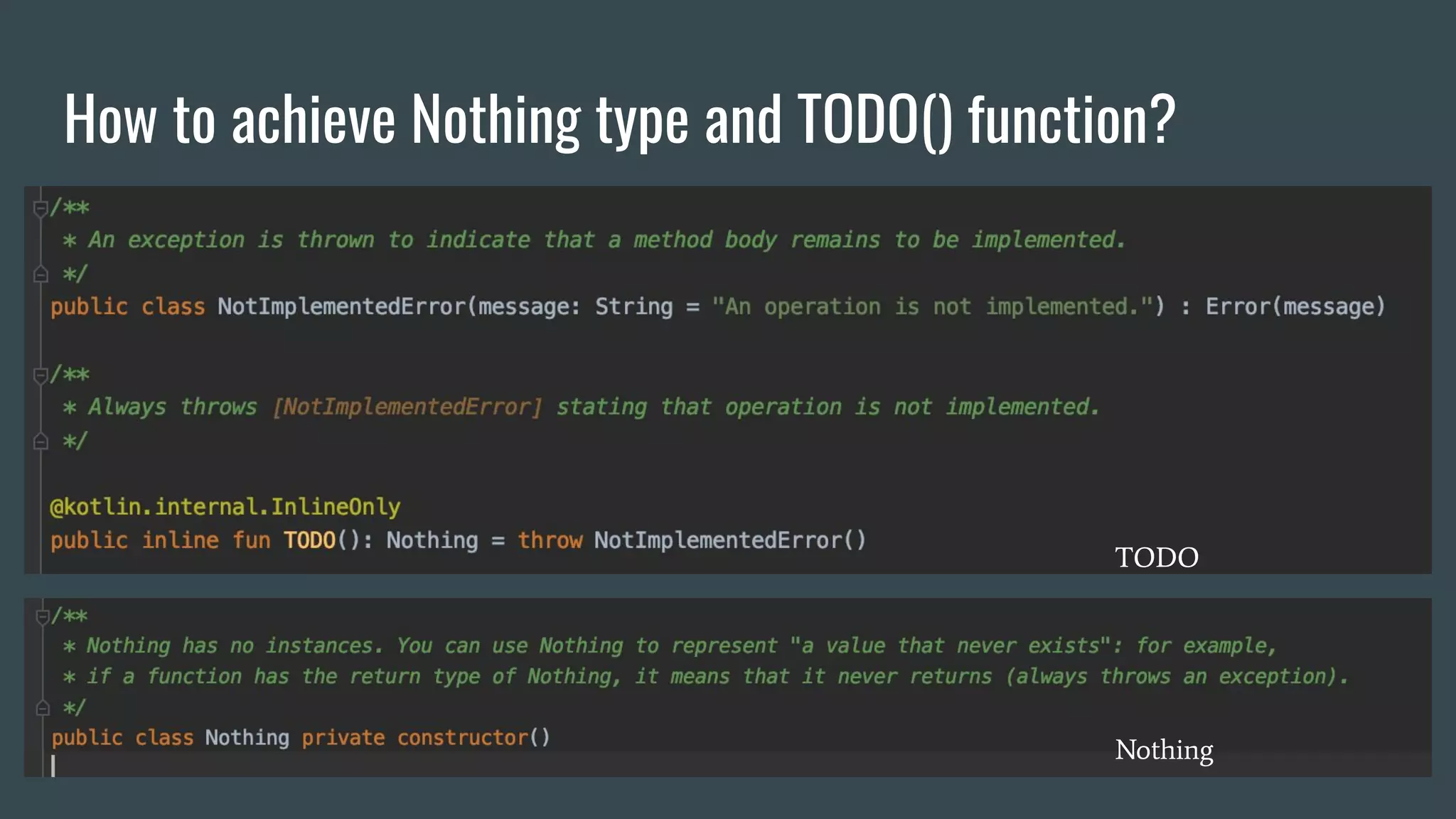Viewport: 1456px width, 819px height.
Task: Click fold-end marker above Nothing class declaration
Action: tap(43, 708)
